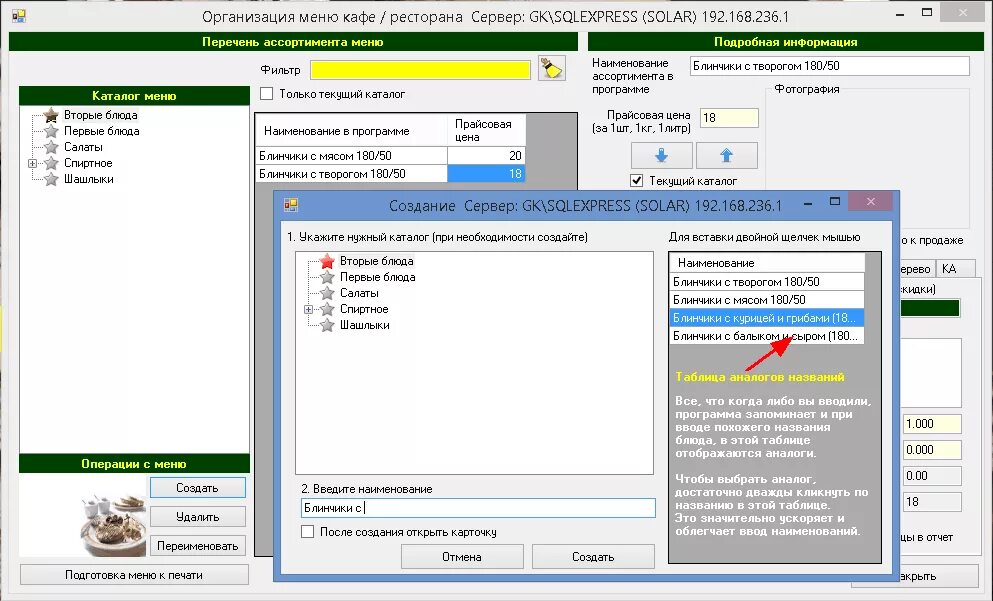Click Создать button in Операции с меню
993x601 pixels.
[x=198, y=488]
